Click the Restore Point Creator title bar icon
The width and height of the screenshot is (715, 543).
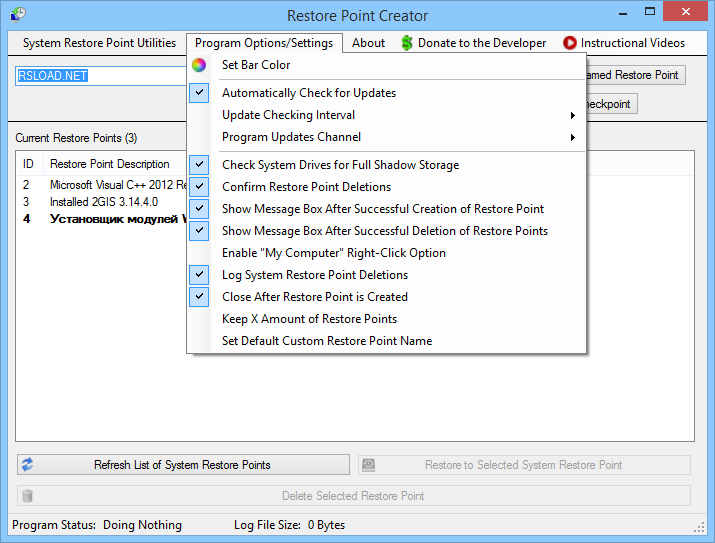(18, 15)
